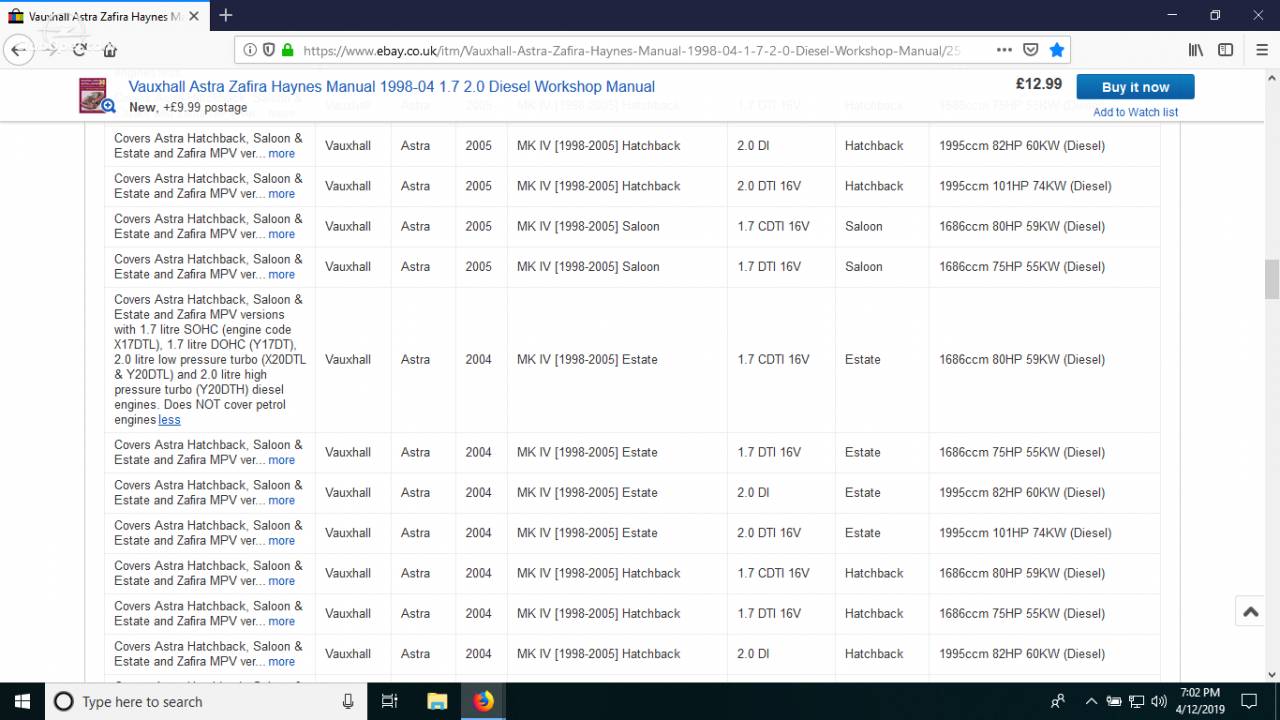
Task: Open File Explorer from taskbar
Action: [x=437, y=701]
